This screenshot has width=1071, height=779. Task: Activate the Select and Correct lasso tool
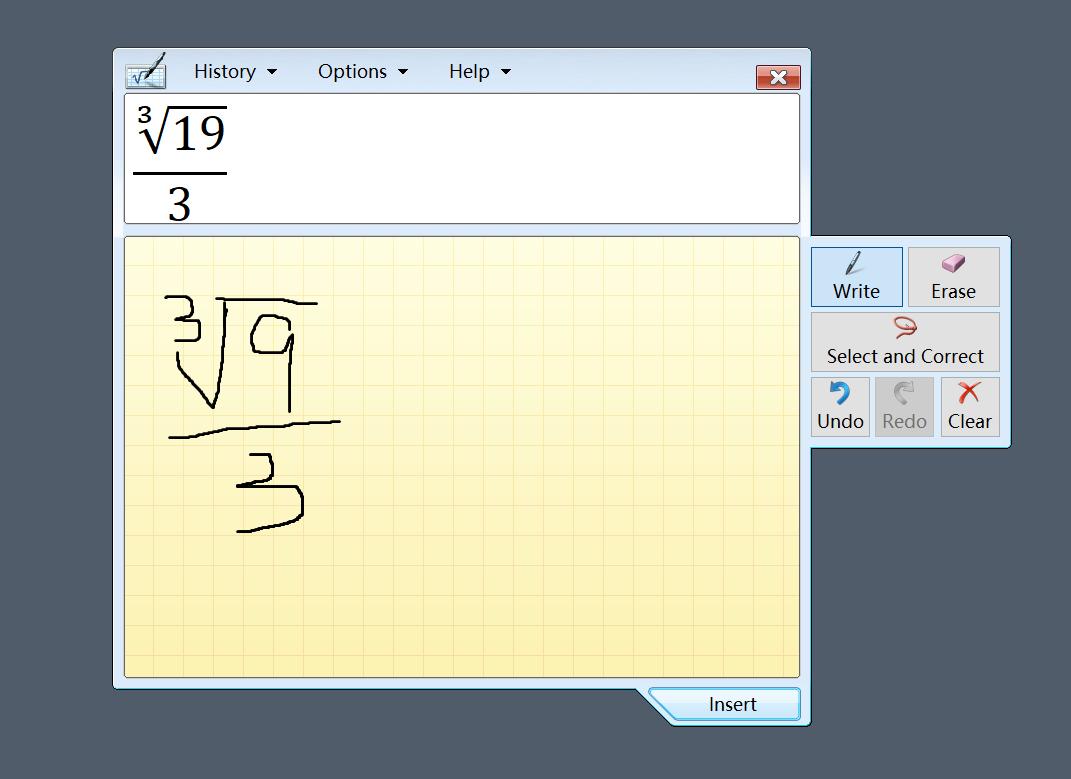[x=904, y=343]
